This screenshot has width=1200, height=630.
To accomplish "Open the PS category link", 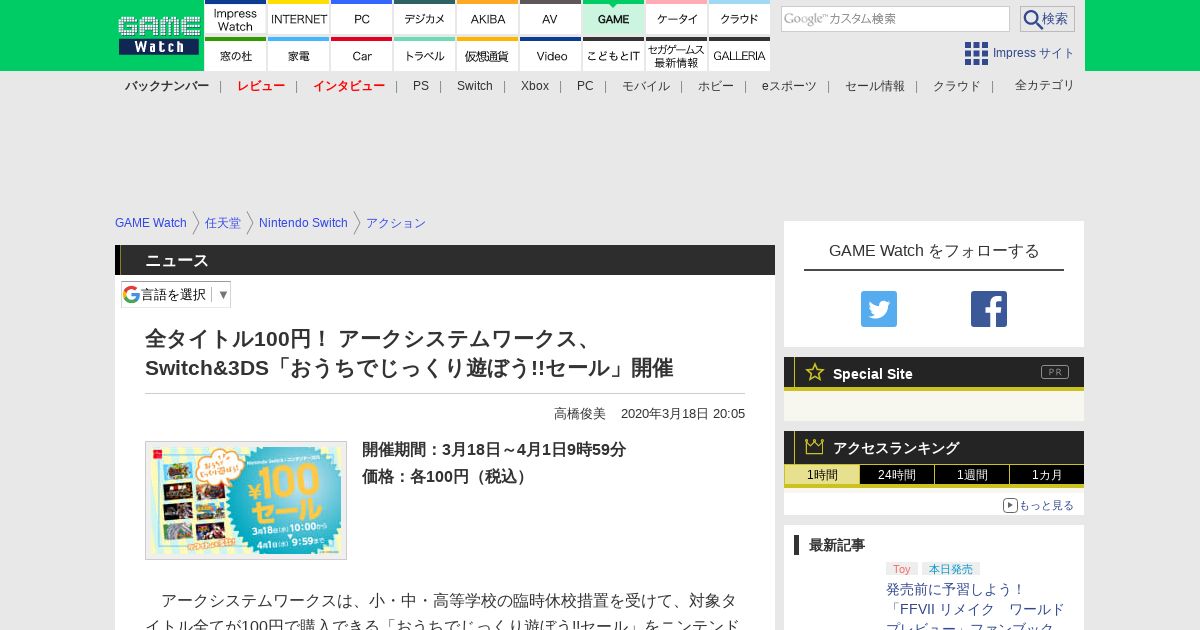I will (x=421, y=86).
